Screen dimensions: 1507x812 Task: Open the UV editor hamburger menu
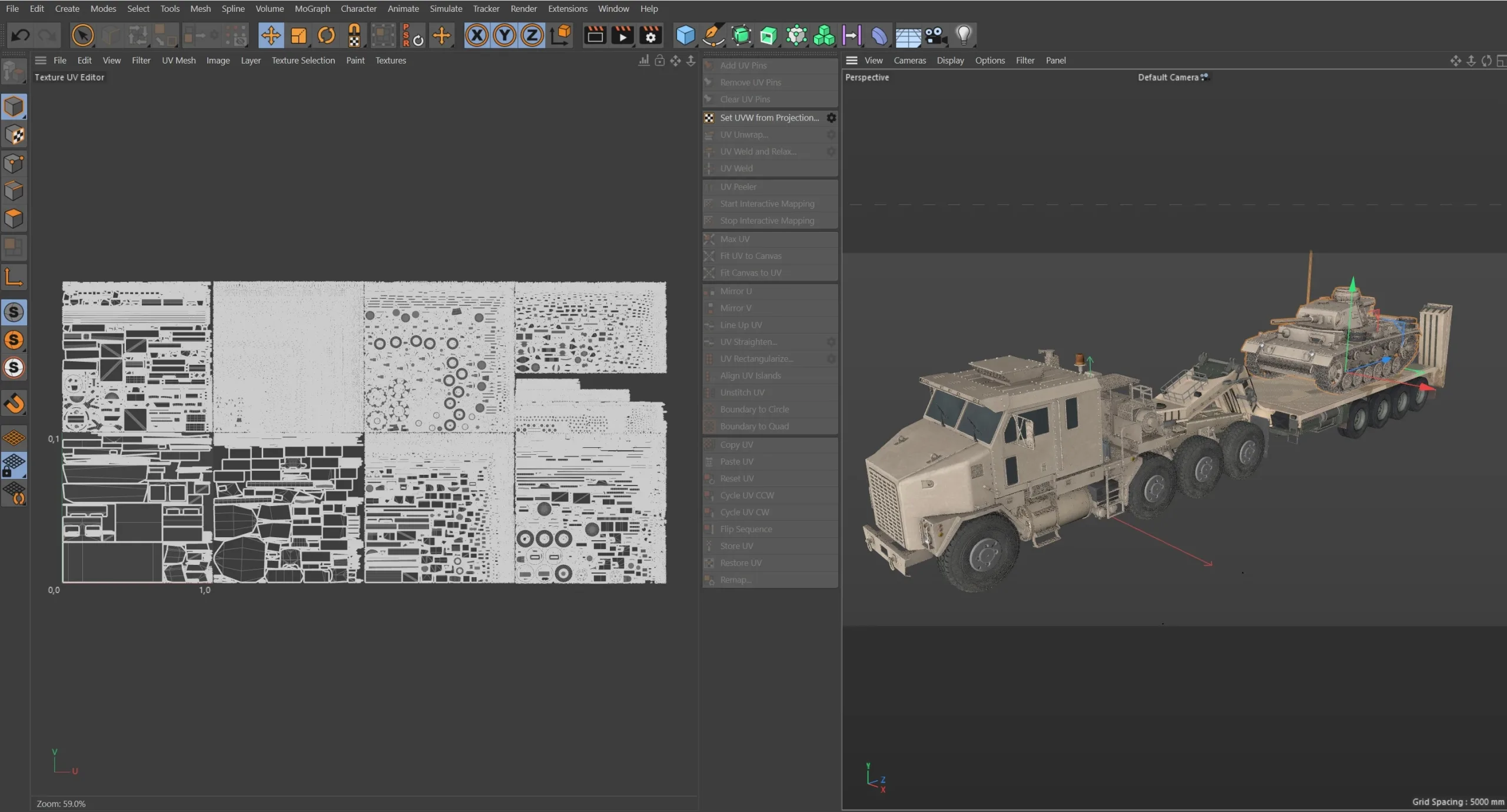click(x=41, y=60)
